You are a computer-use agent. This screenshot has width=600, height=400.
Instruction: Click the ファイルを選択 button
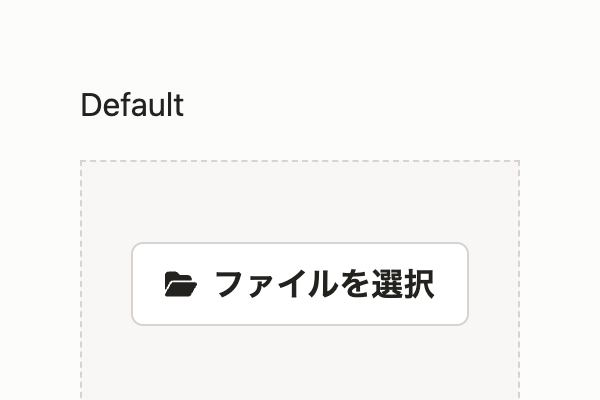pyautogui.click(x=300, y=284)
